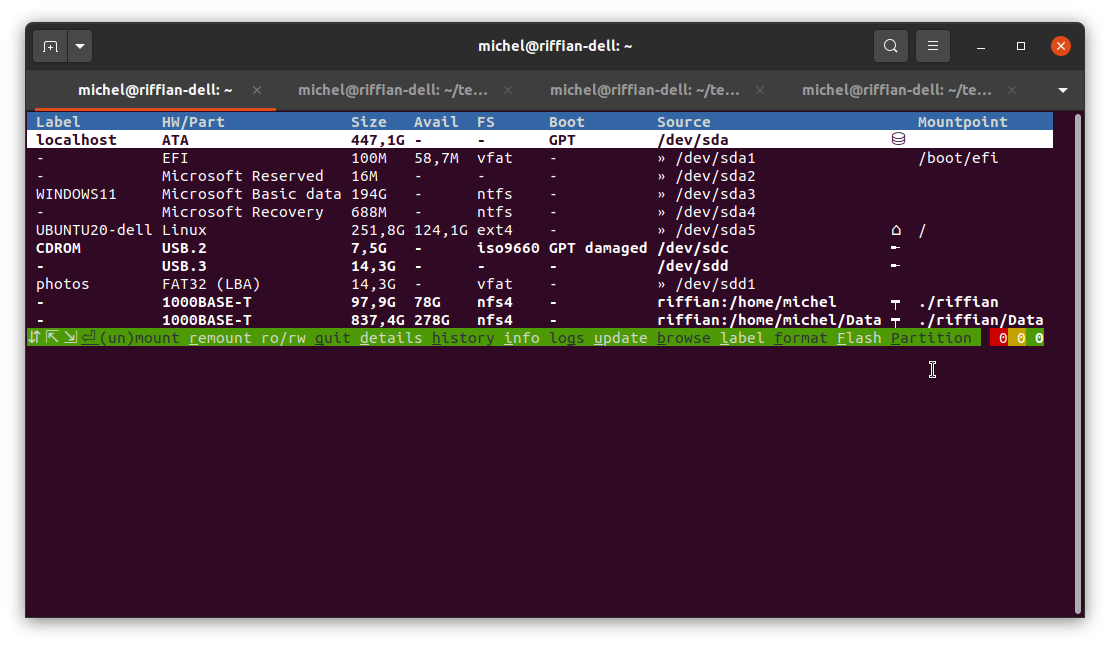The width and height of the screenshot is (1110, 646).
Task: Click the enter-key icon in status bar
Action: [x=88, y=338]
